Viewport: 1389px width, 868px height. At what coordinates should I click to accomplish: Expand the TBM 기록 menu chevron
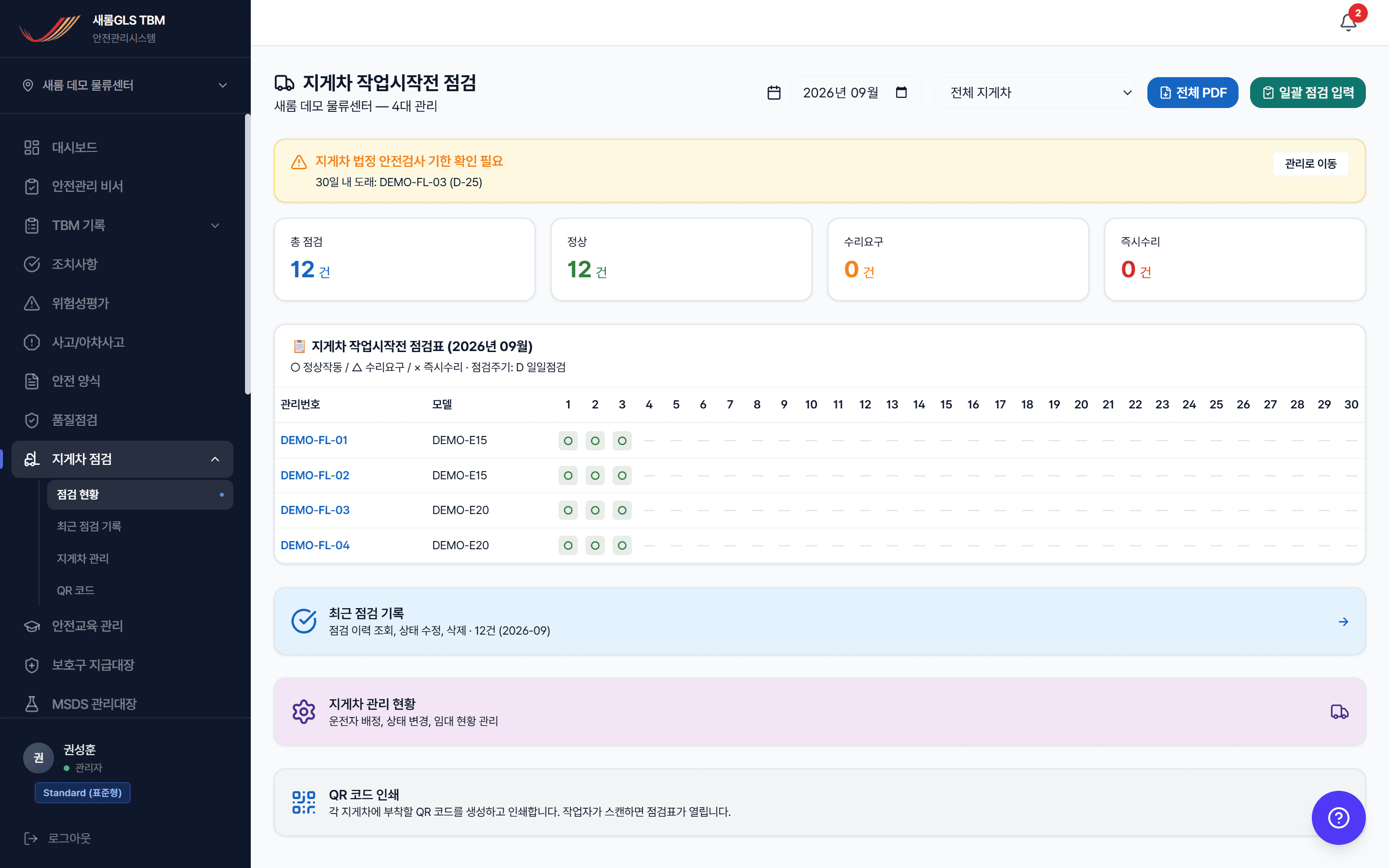click(215, 226)
